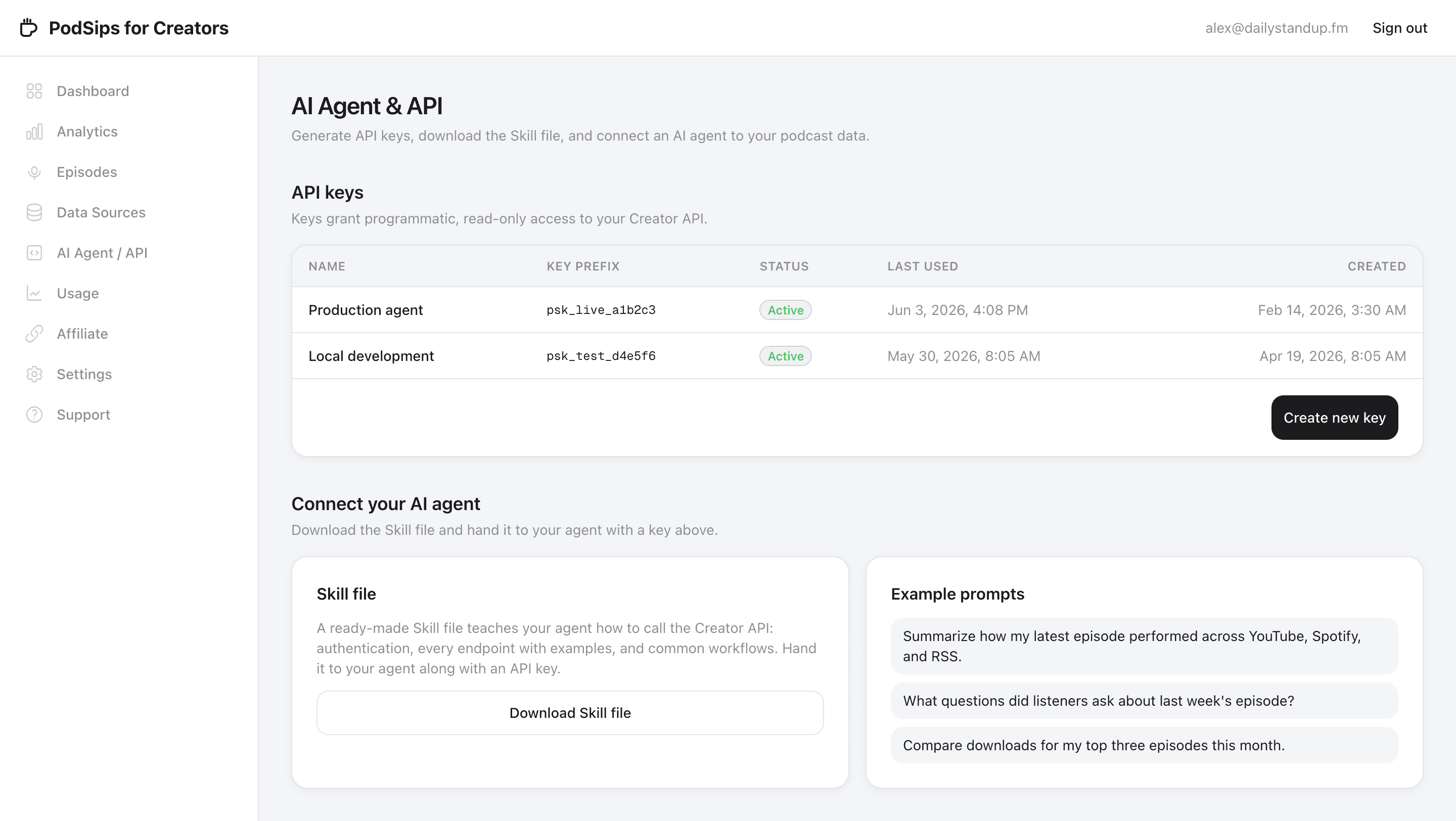Click last used May 30, 2026, 8:05 AM

point(964,356)
